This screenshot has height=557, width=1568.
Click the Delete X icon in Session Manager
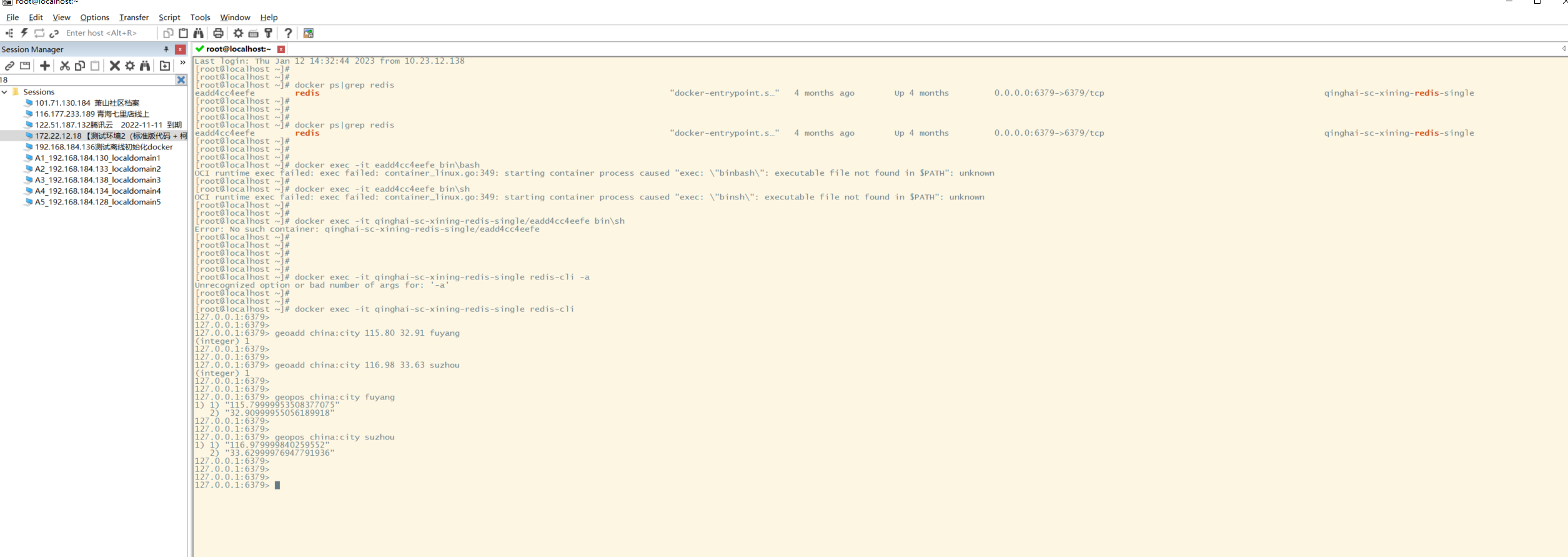tap(115, 66)
